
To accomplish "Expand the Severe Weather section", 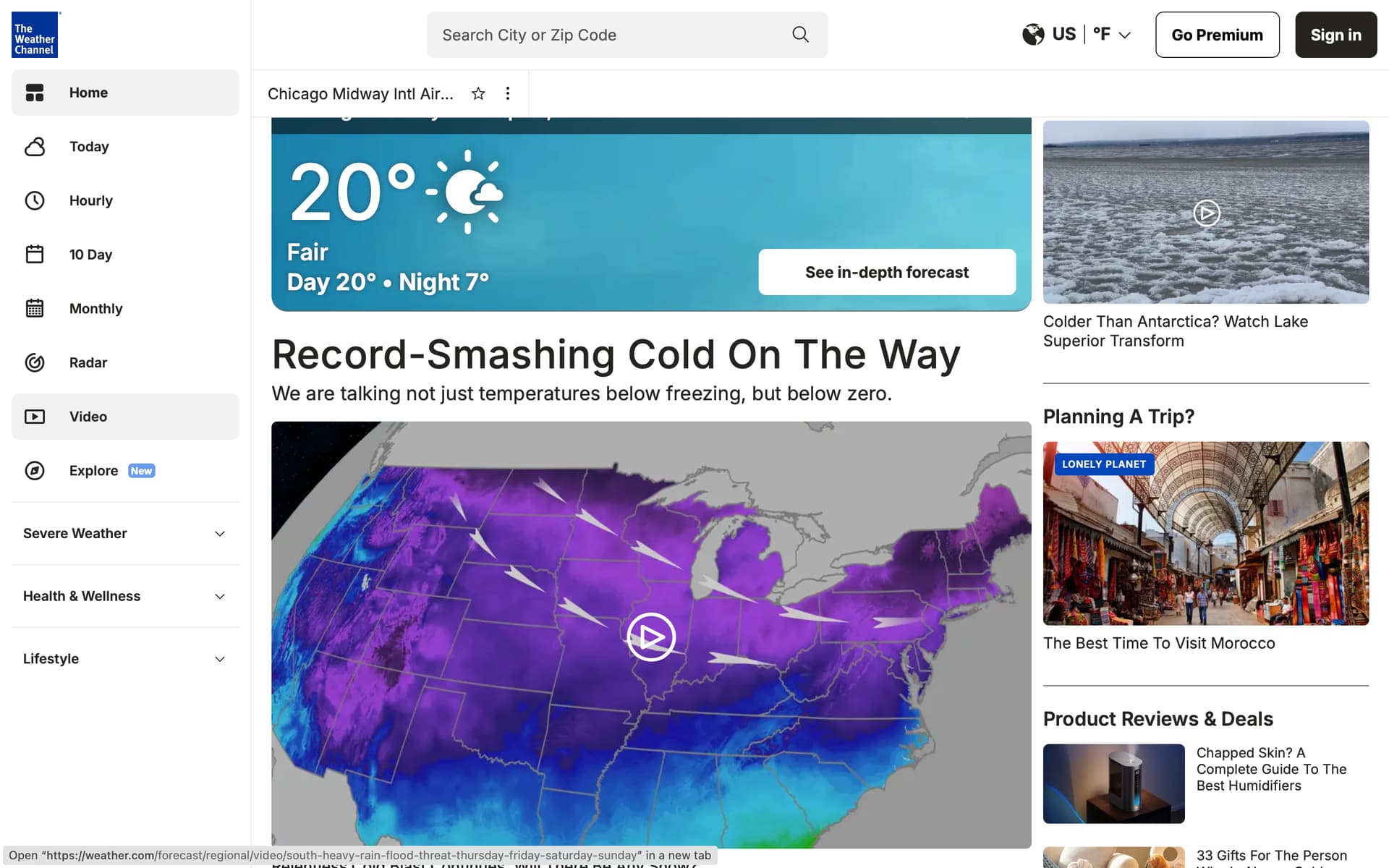I will tap(220, 534).
